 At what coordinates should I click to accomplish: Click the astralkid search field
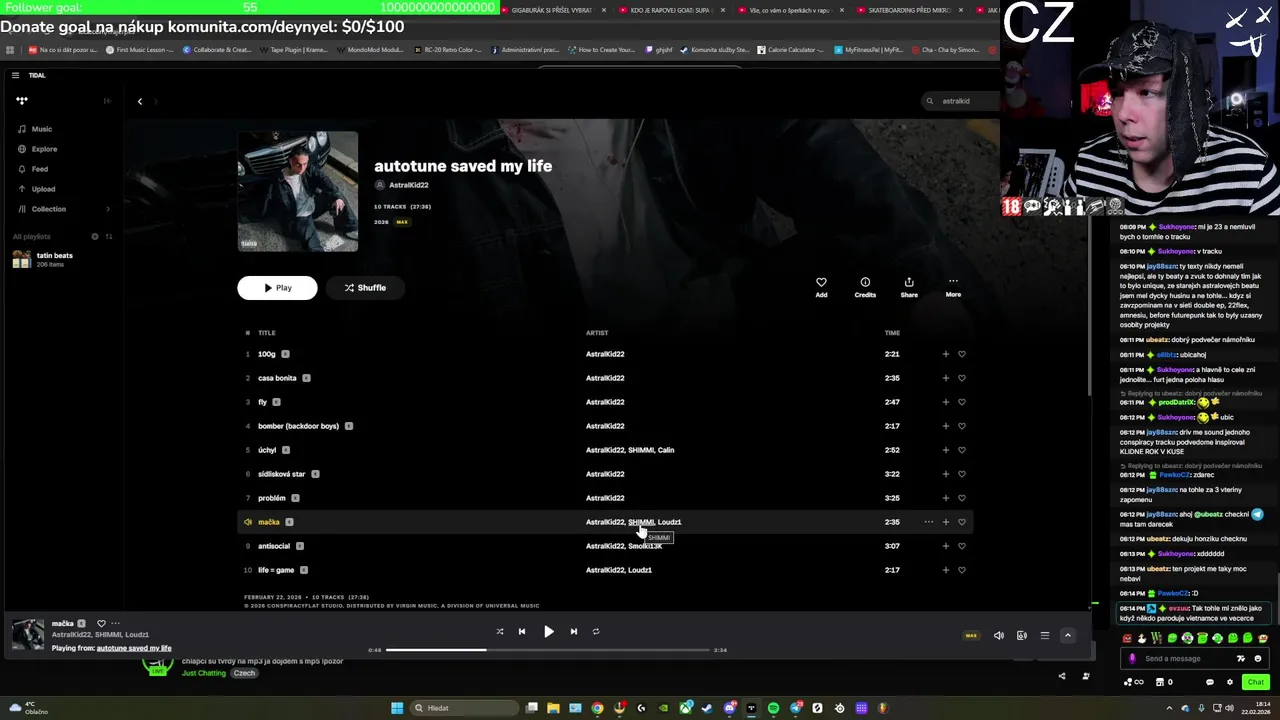pos(960,101)
